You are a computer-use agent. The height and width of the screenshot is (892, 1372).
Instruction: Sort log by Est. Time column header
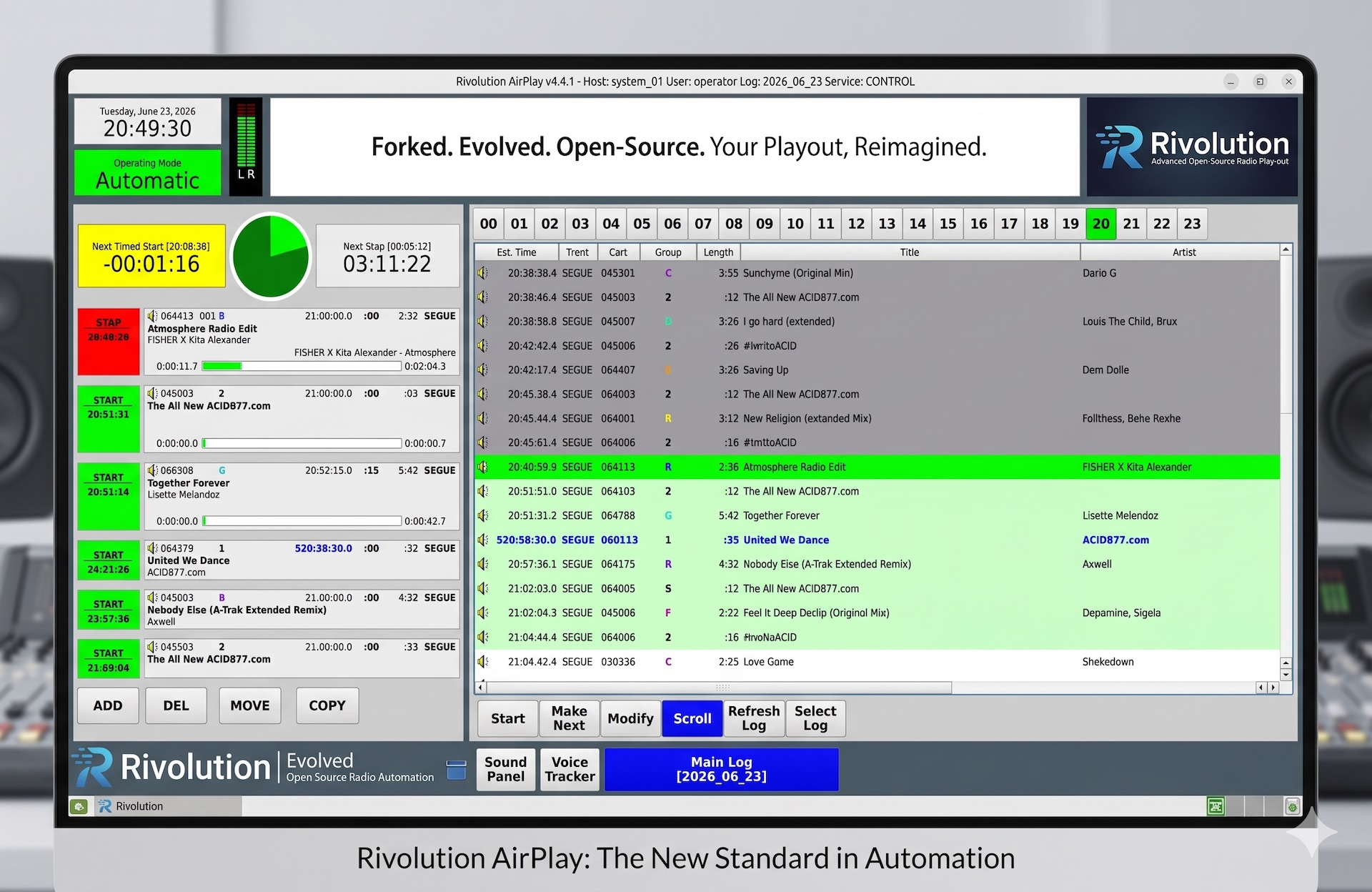pos(516,252)
